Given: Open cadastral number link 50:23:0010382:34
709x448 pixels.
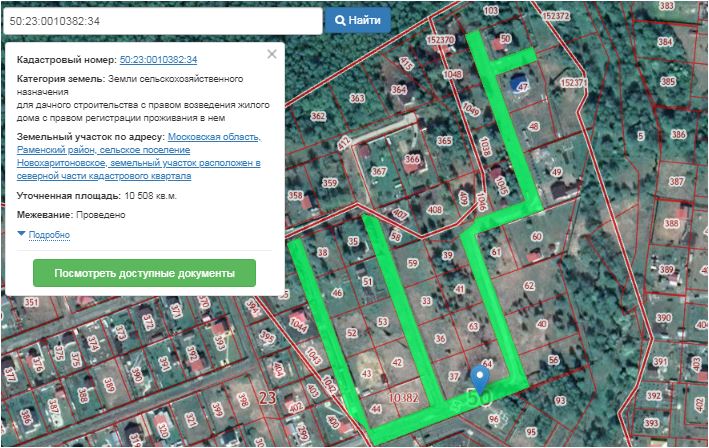Looking at the screenshot, I should [x=158, y=60].
